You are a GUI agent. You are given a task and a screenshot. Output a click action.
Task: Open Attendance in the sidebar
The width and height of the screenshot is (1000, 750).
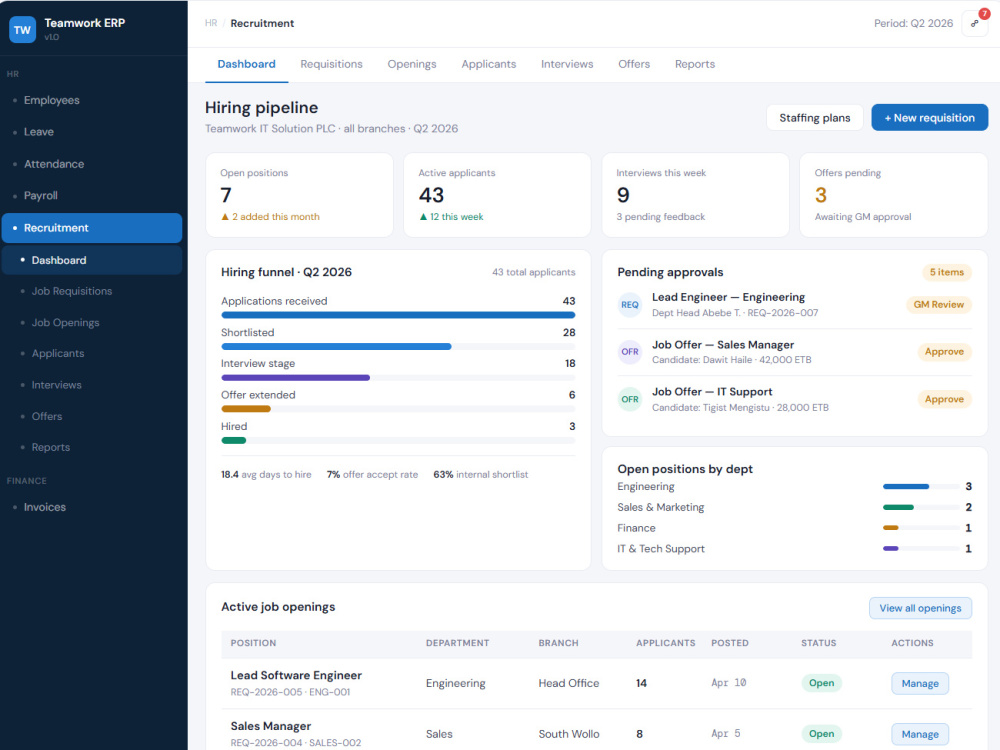click(x=92, y=164)
